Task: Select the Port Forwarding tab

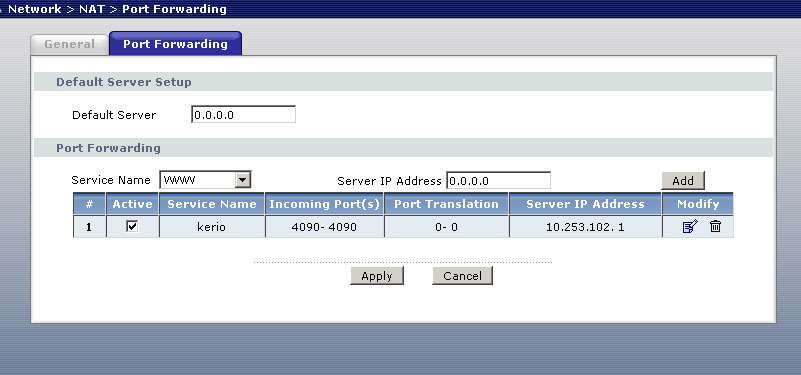Action: click(175, 44)
